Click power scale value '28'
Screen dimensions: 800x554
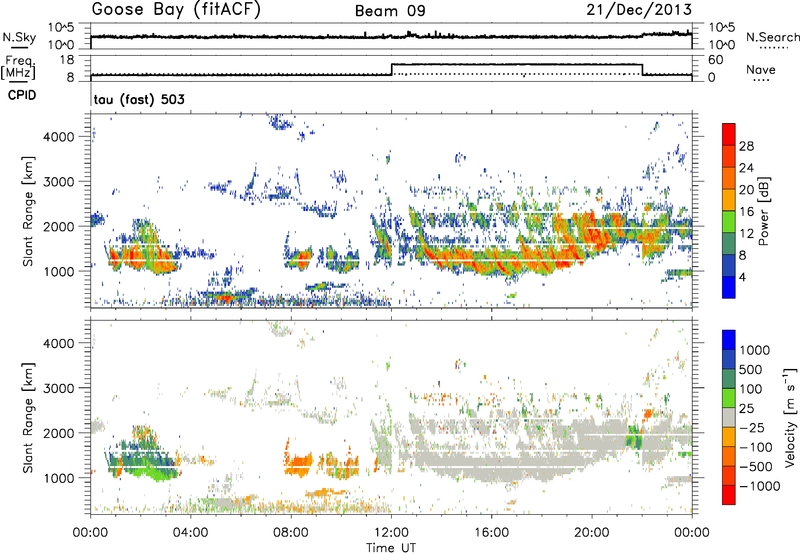[x=746, y=146]
